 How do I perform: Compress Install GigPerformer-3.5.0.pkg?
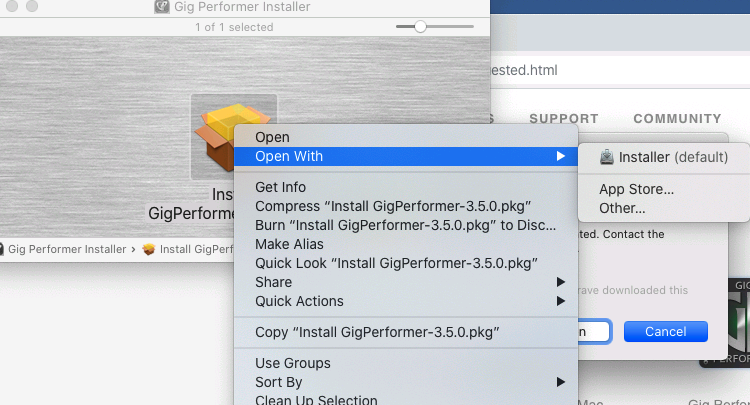pos(406,206)
